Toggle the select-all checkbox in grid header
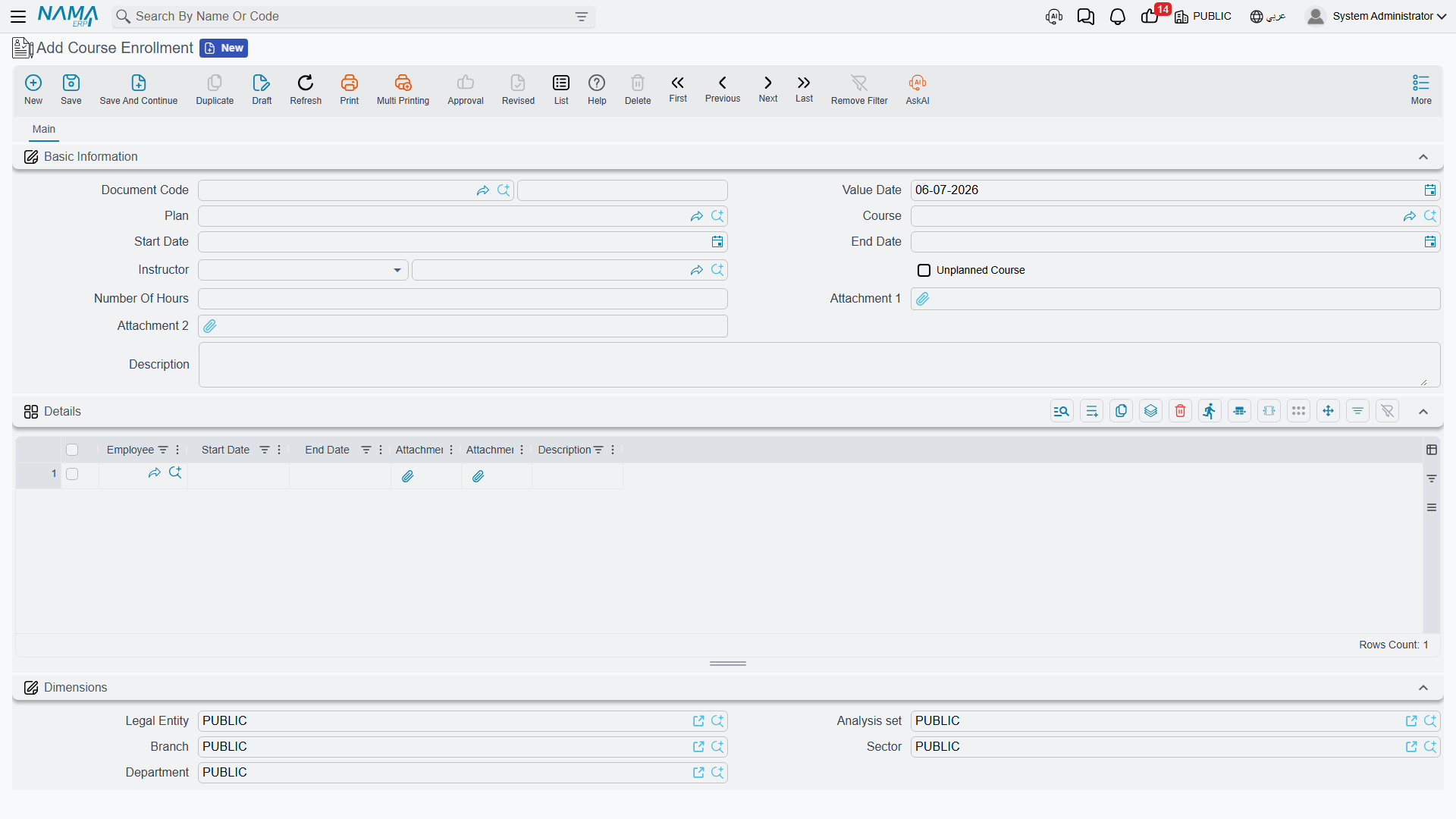 coord(72,450)
